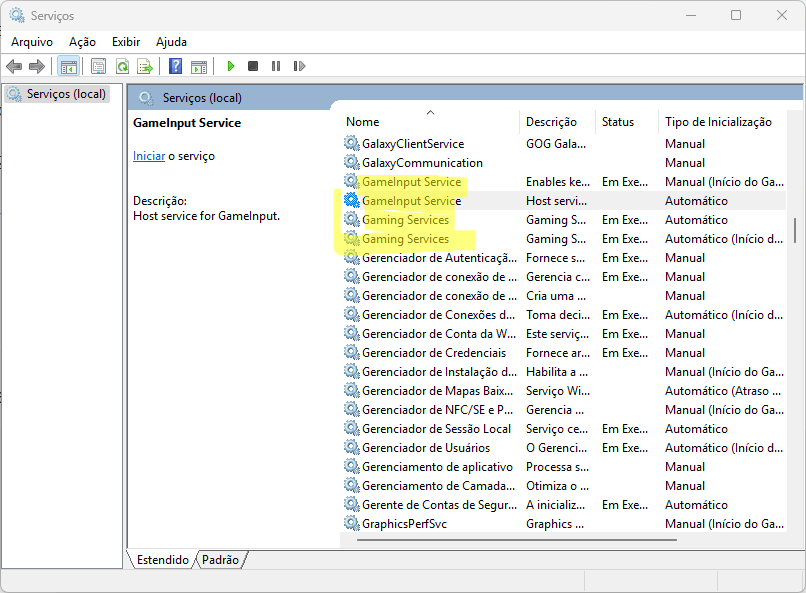806x593 pixels.
Task: Click the 'Automático (Atraso ...' startup type cell
Action: (722, 391)
